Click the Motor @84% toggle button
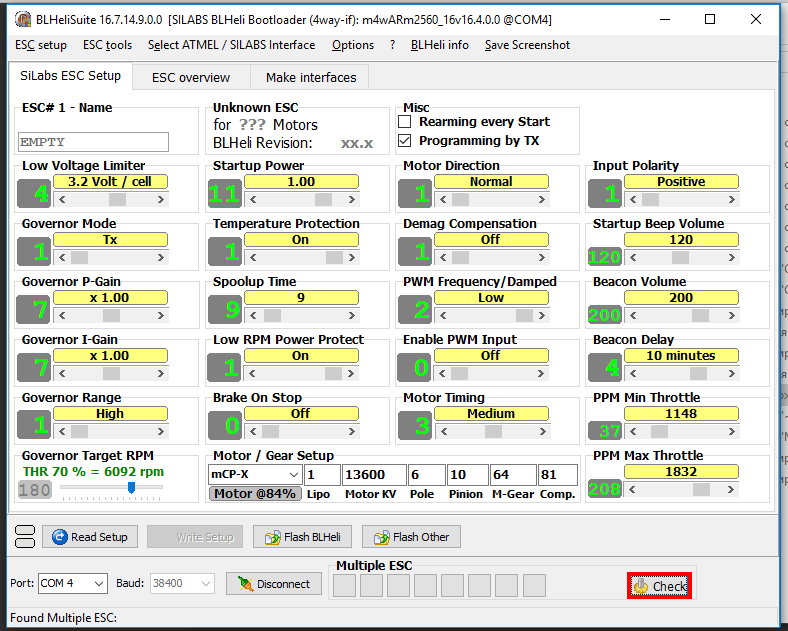 click(x=253, y=494)
